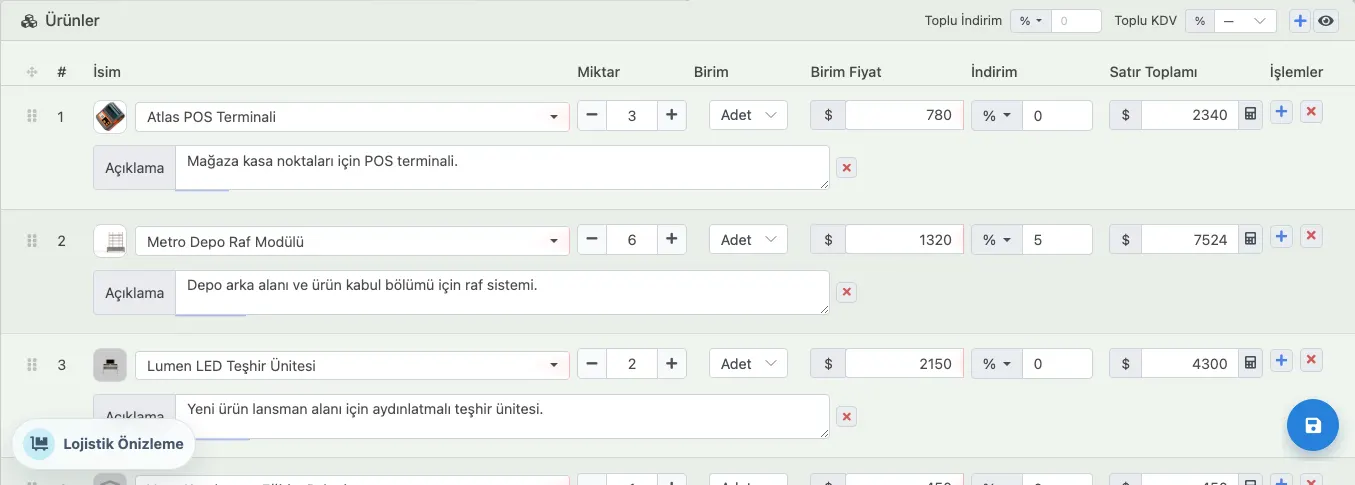Click calculator icon in Metro Depo row
The height and width of the screenshot is (485, 1355).
point(1250,239)
